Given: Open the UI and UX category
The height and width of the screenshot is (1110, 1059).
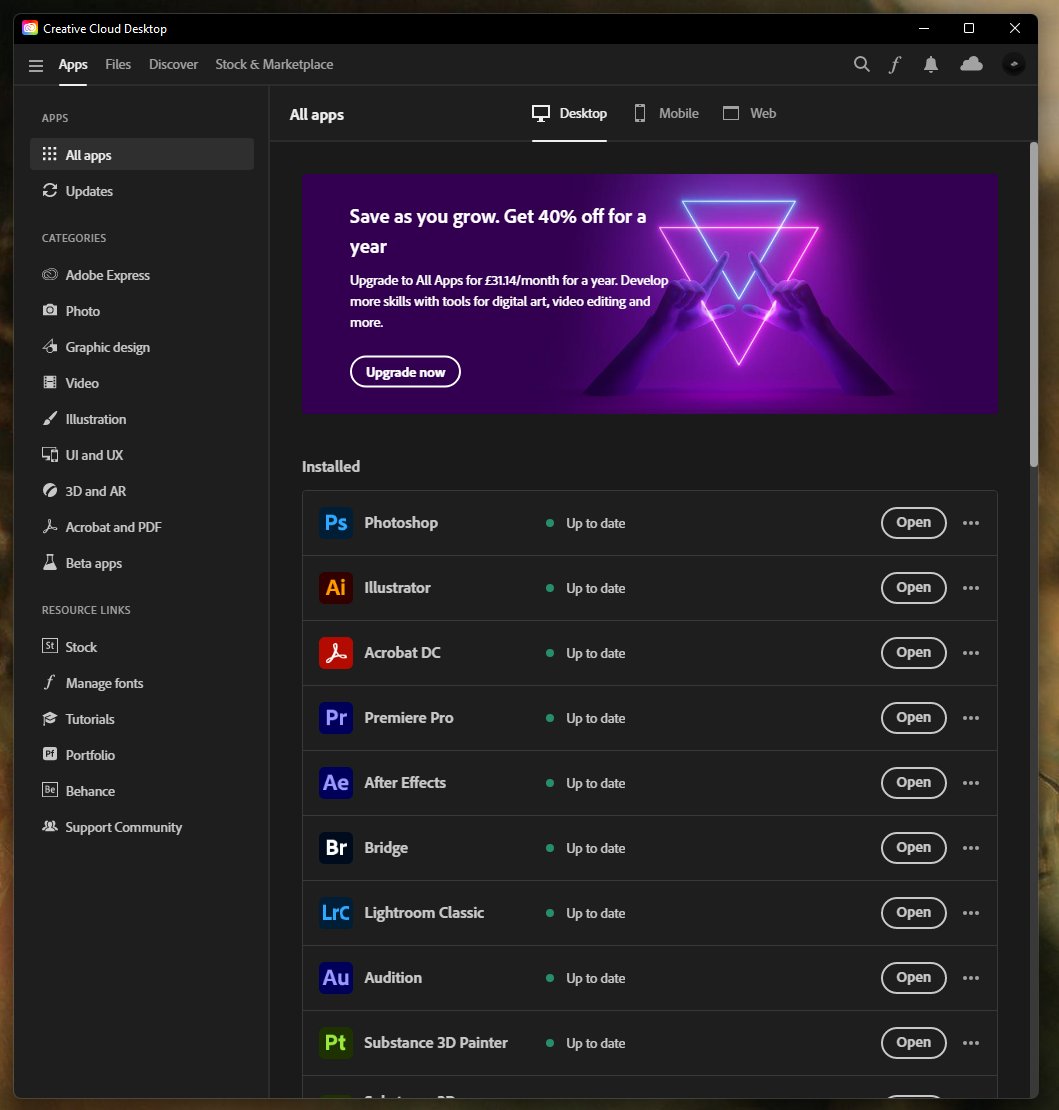Looking at the screenshot, I should [x=142, y=455].
